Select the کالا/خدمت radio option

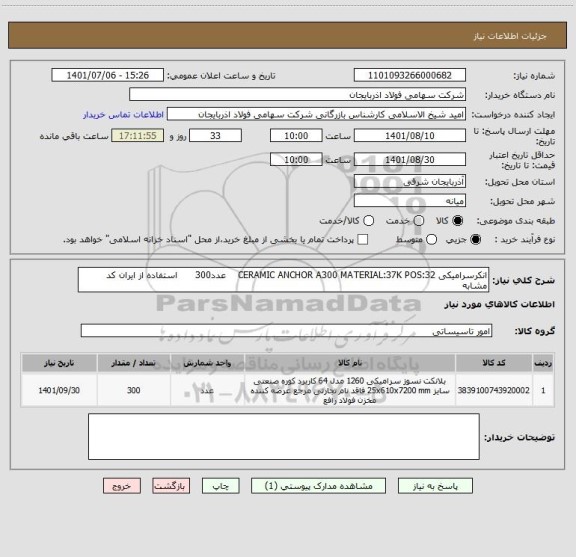368,221
